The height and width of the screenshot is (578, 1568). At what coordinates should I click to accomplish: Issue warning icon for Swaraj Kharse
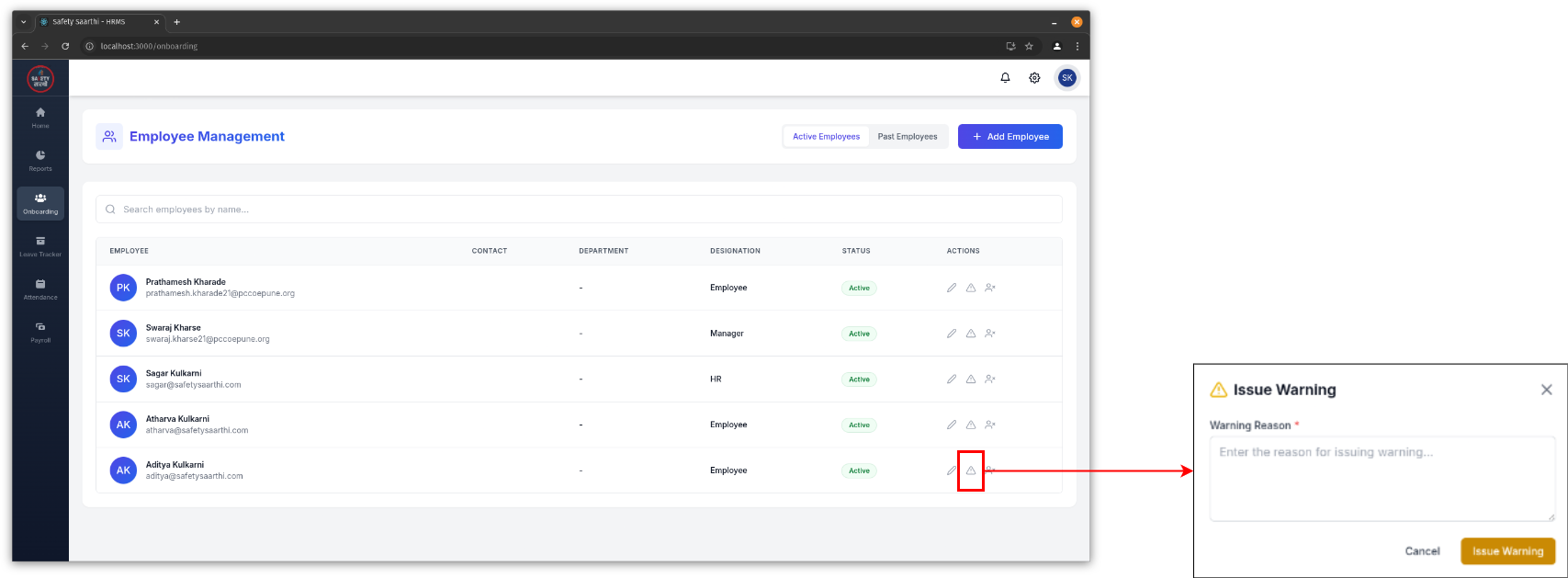[971, 334]
